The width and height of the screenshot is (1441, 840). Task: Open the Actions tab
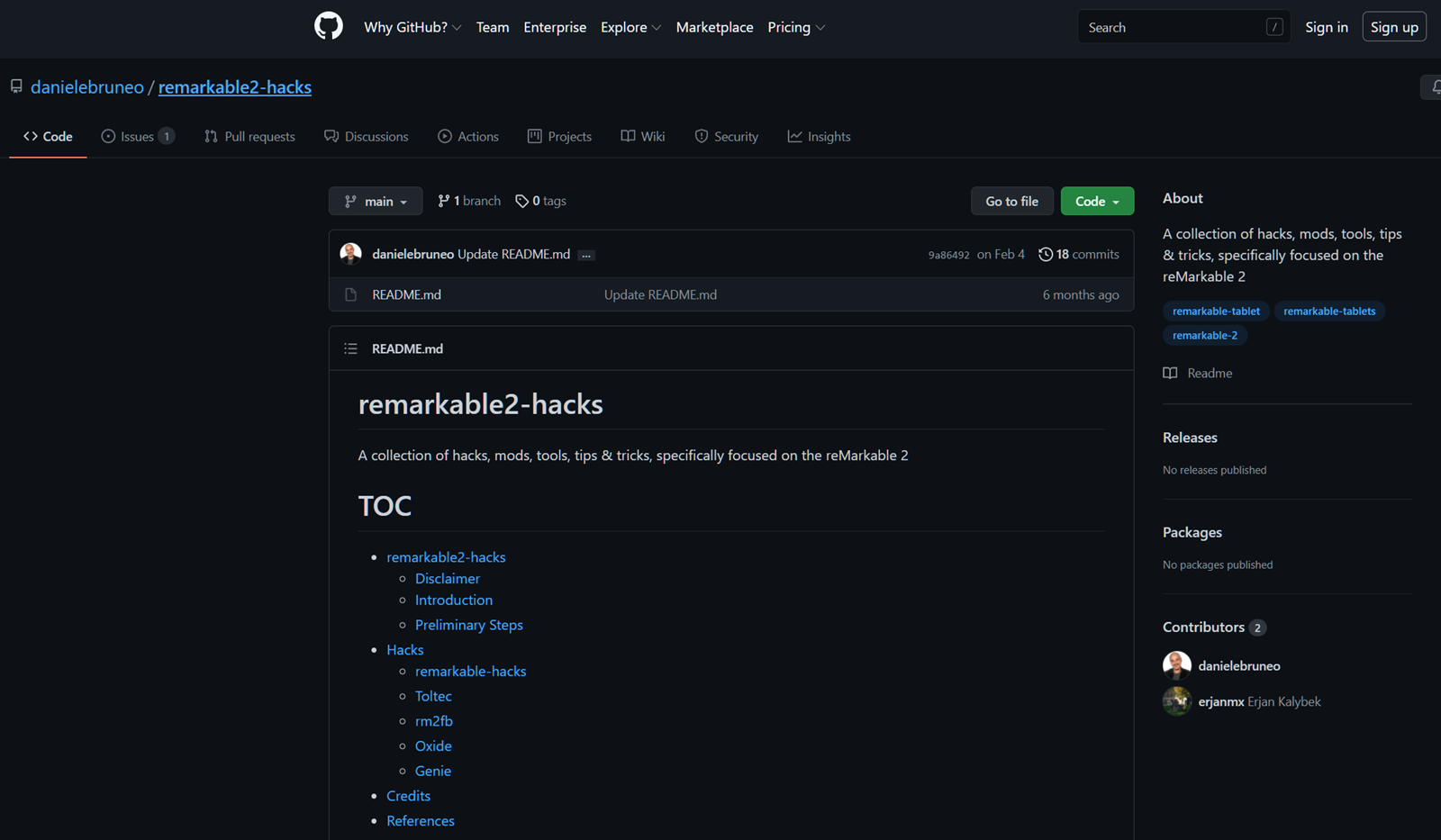[x=468, y=136]
